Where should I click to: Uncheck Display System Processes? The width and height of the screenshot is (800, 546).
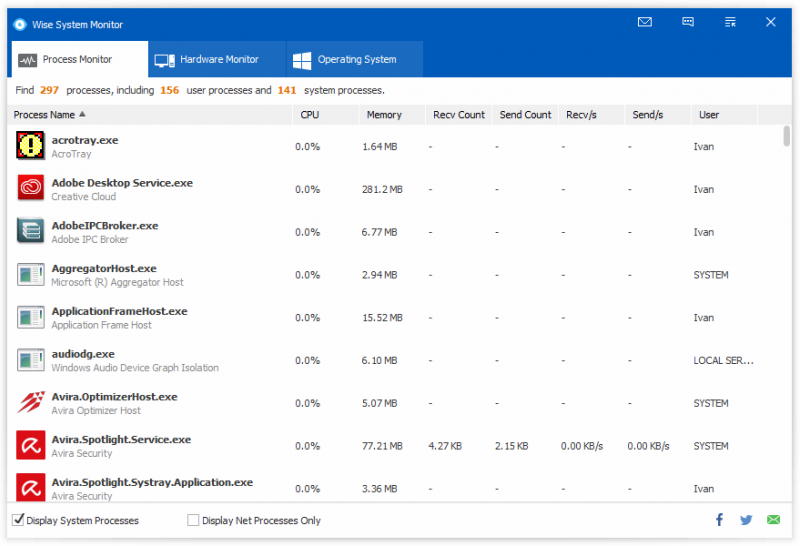pos(18,520)
